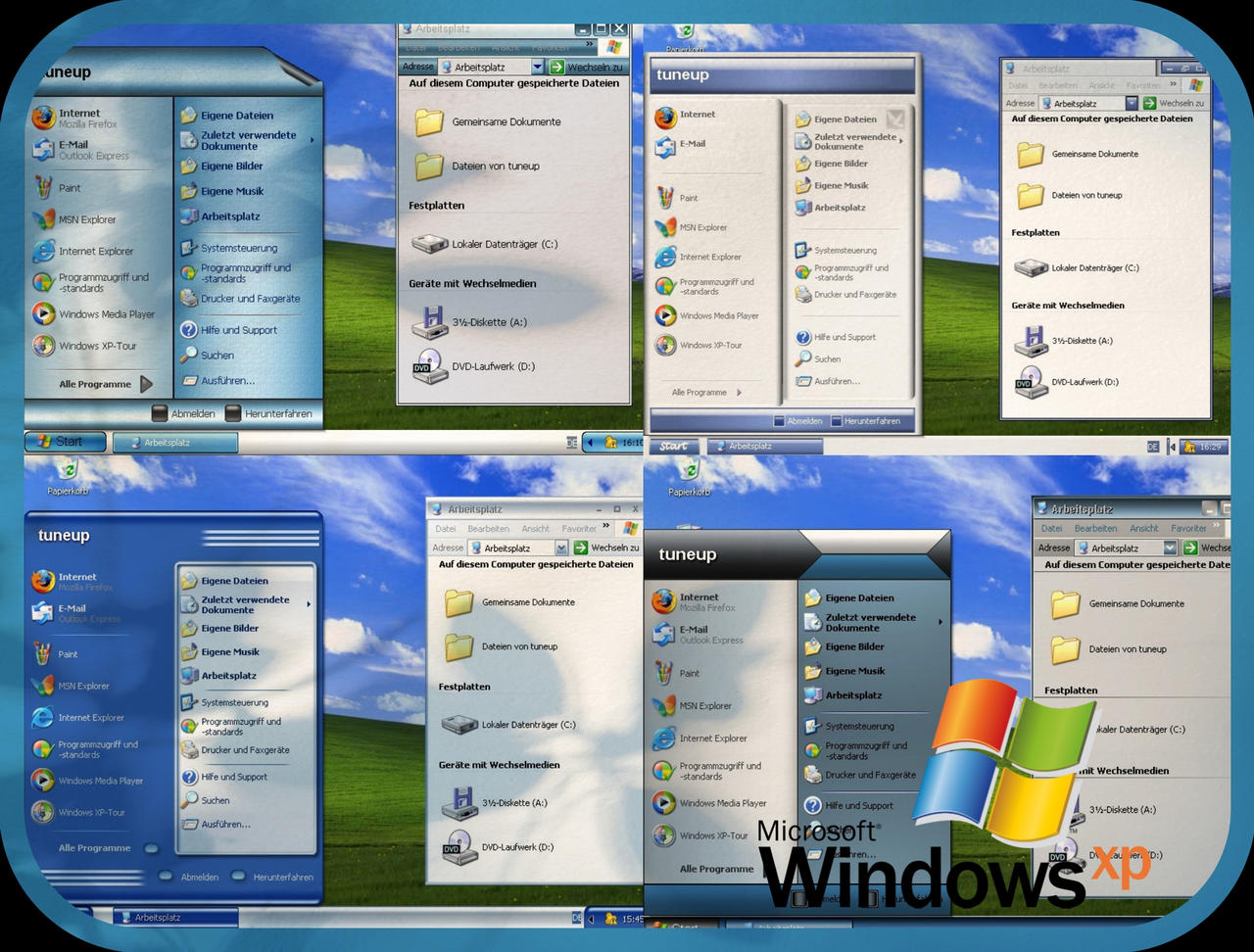Open the Favoriten menu
Screen dimensions: 1254x952
pos(579,528)
